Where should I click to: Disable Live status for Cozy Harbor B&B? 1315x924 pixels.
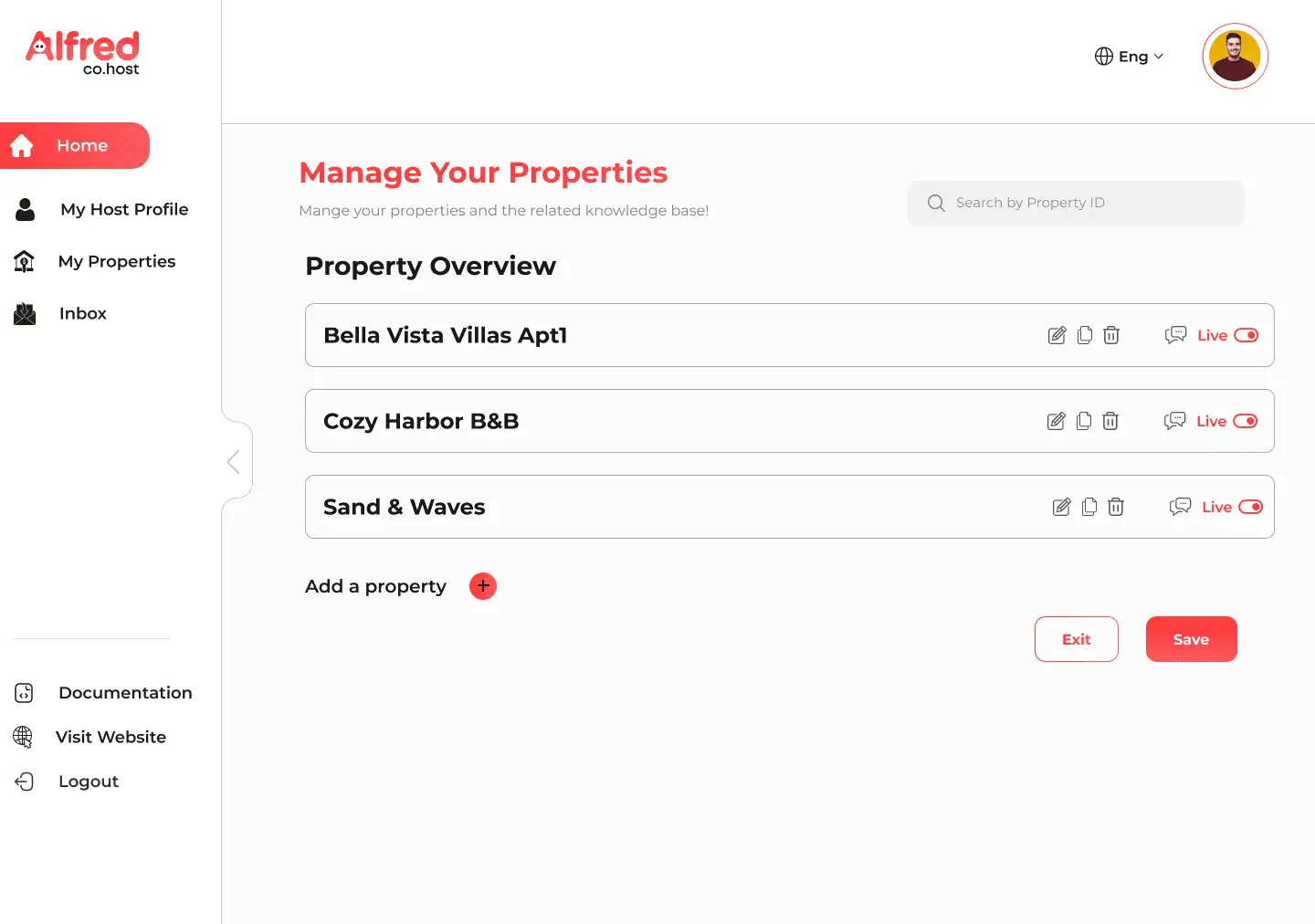tap(1245, 421)
